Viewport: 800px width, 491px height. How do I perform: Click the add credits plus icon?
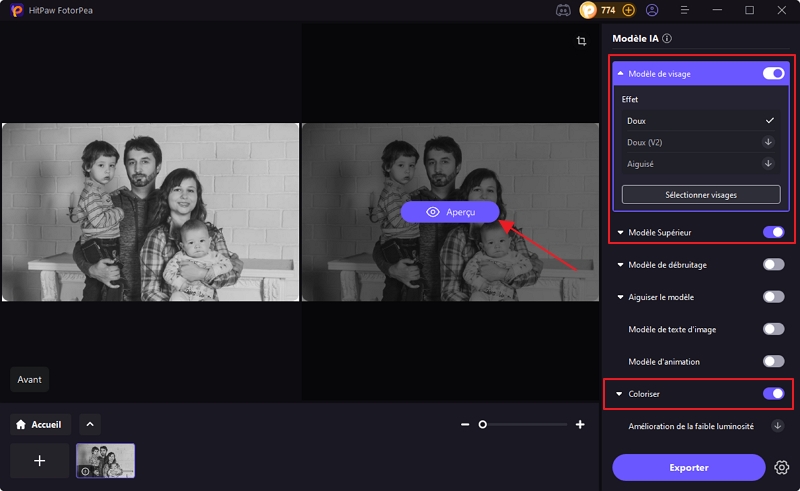coord(629,10)
